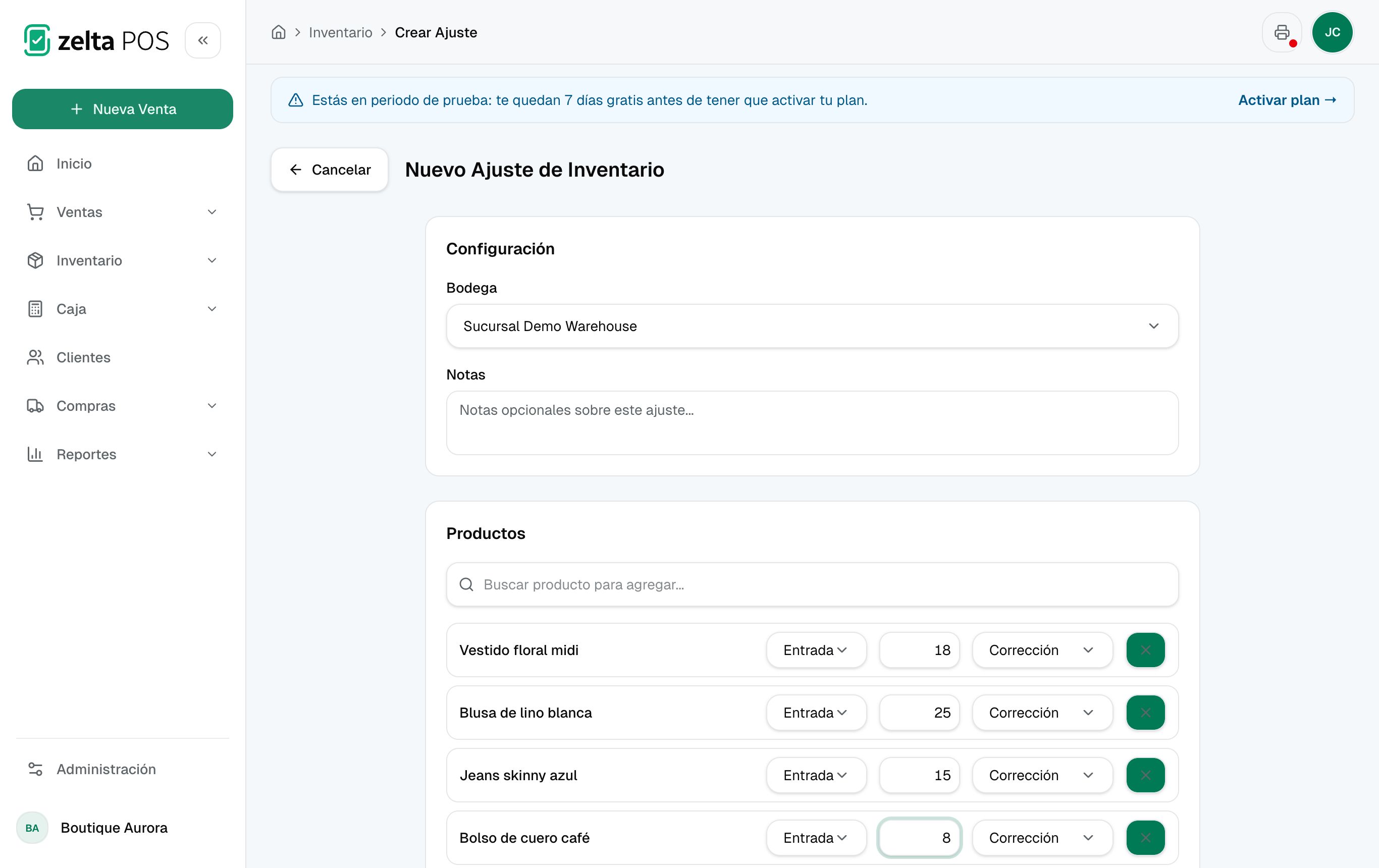Open the Bodega warehouse dropdown

coord(812,326)
